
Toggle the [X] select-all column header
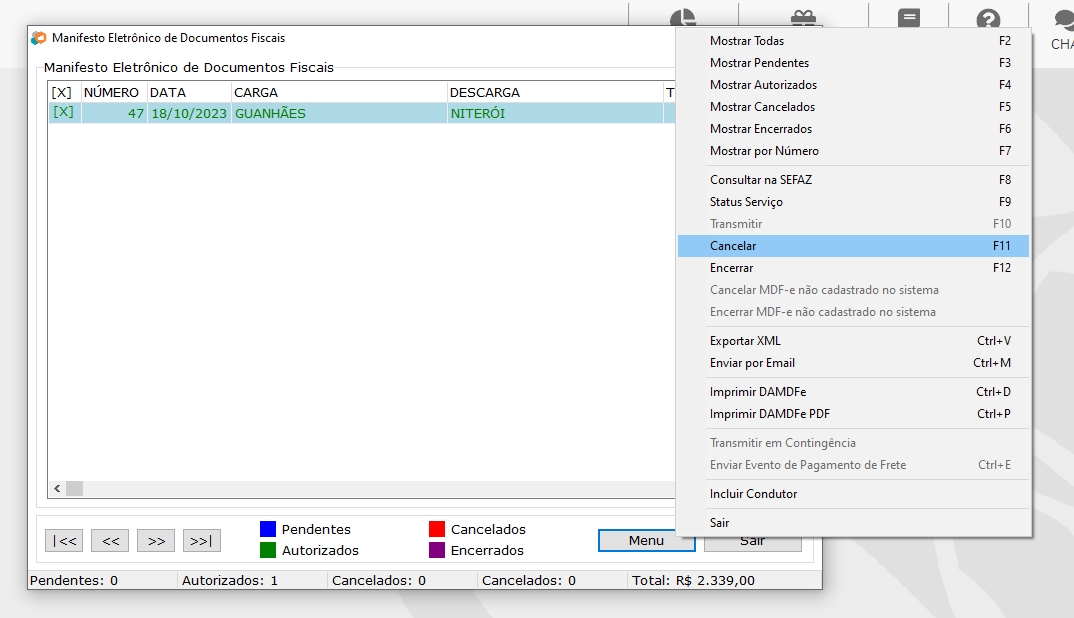[62, 92]
